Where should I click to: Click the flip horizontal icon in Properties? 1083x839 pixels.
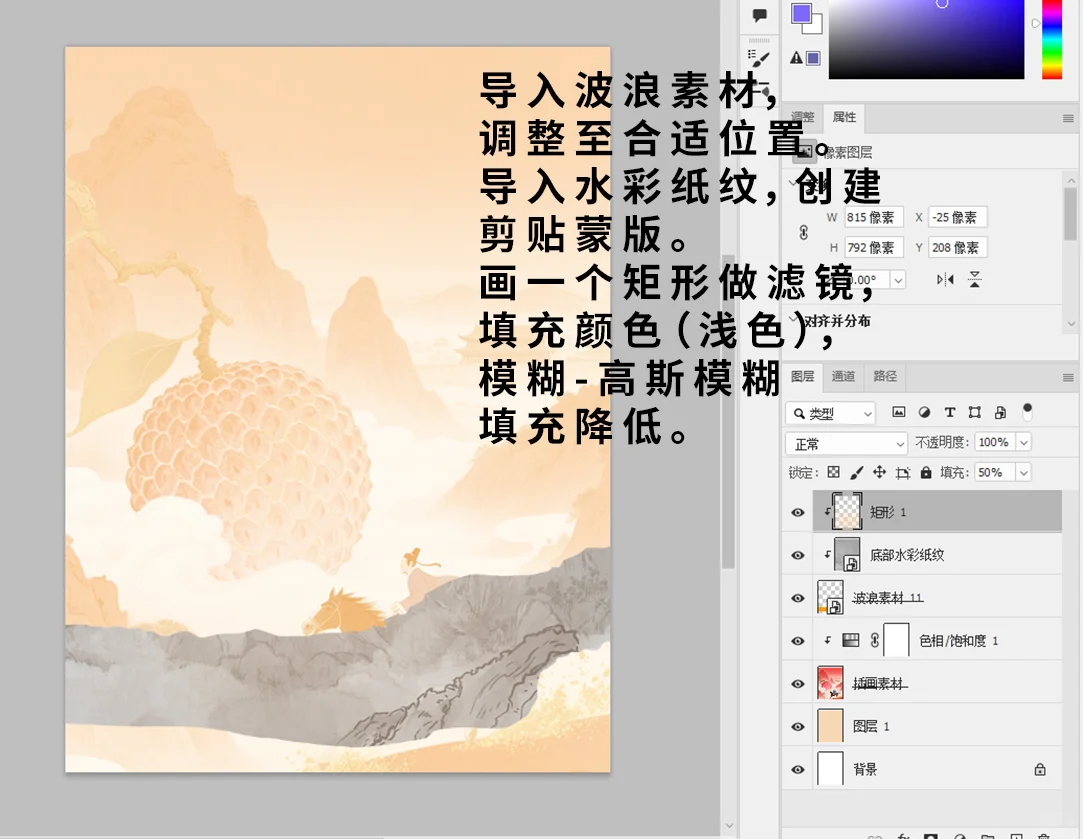[946, 279]
